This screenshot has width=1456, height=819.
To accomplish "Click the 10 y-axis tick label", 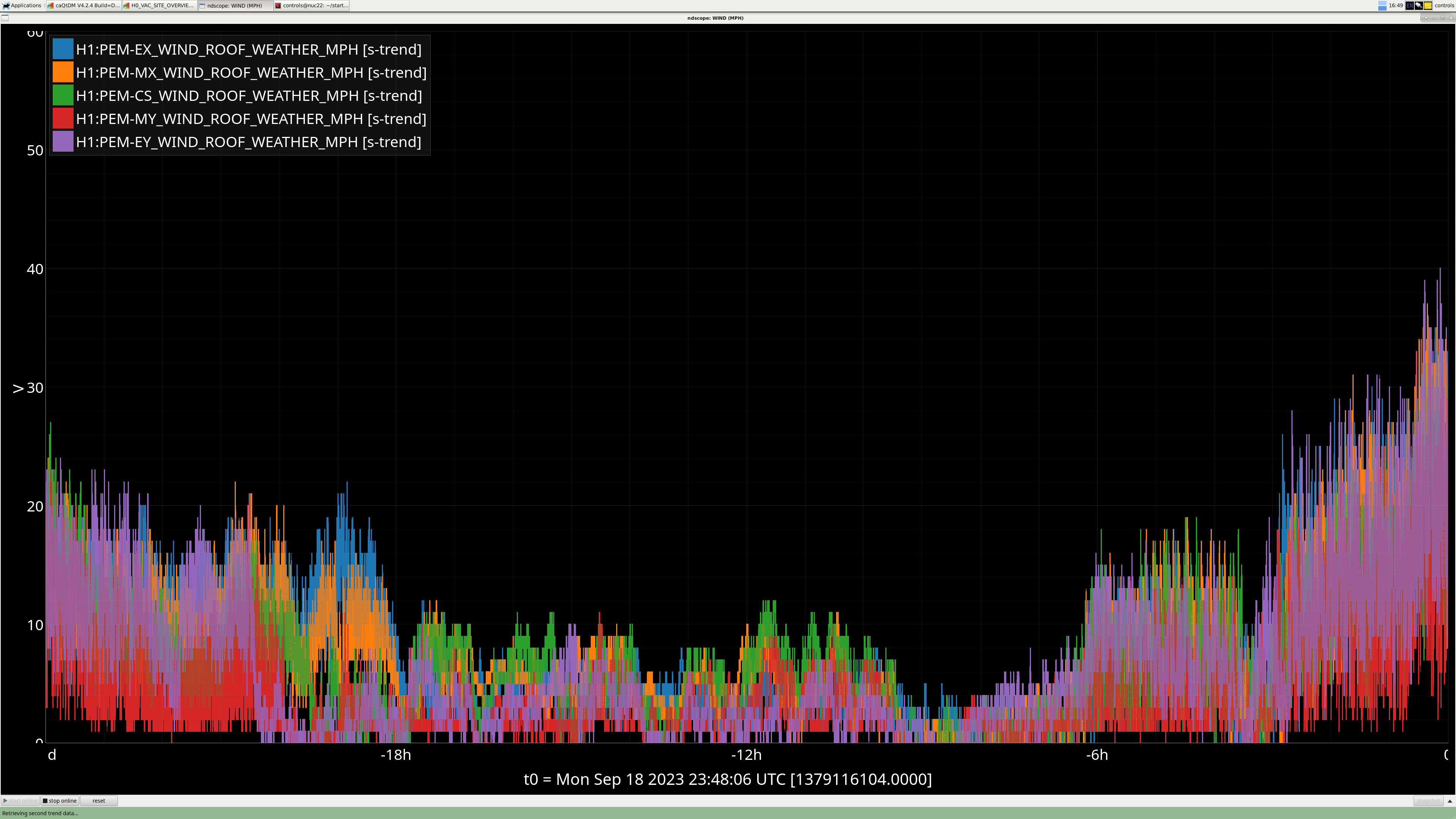I will (35, 625).
